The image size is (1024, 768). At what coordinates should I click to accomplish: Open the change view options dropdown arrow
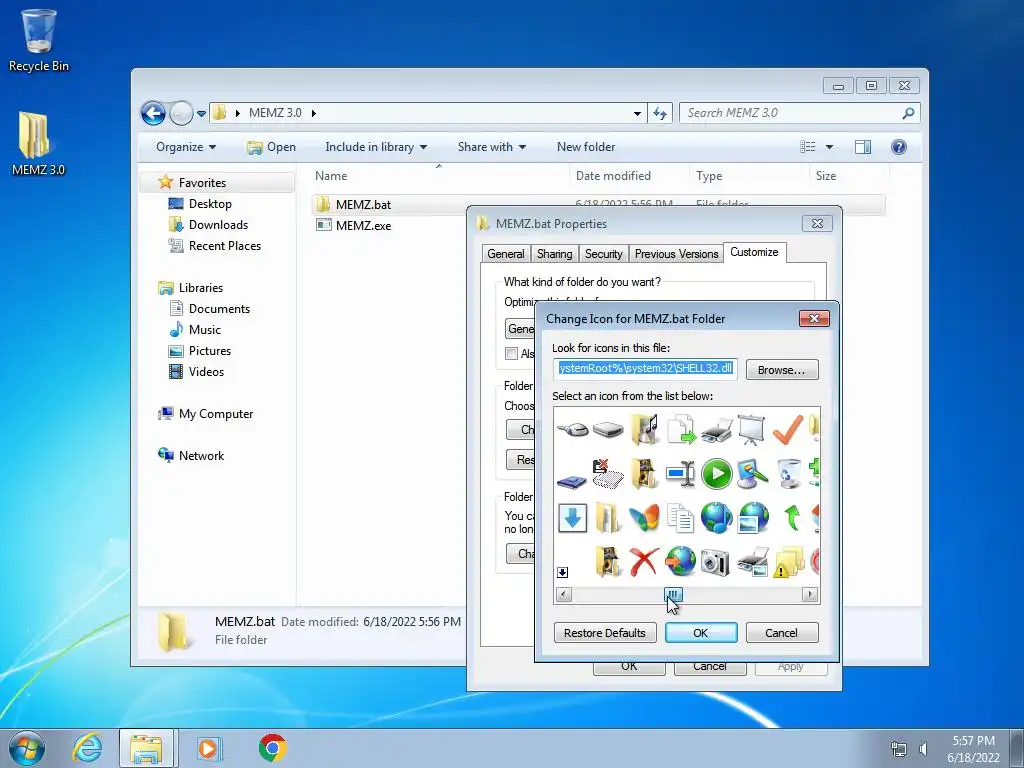pos(829,147)
